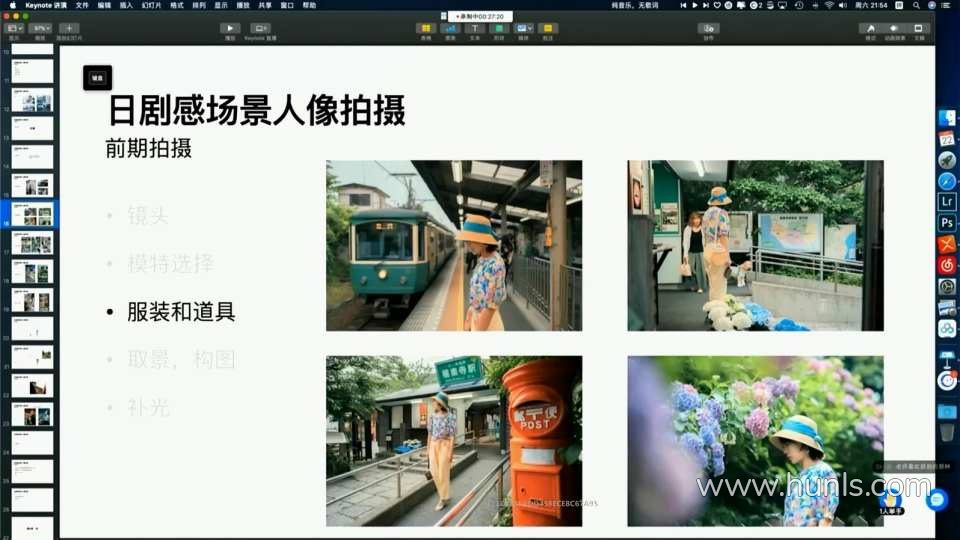Click menu bar music play button

tap(694, 5)
